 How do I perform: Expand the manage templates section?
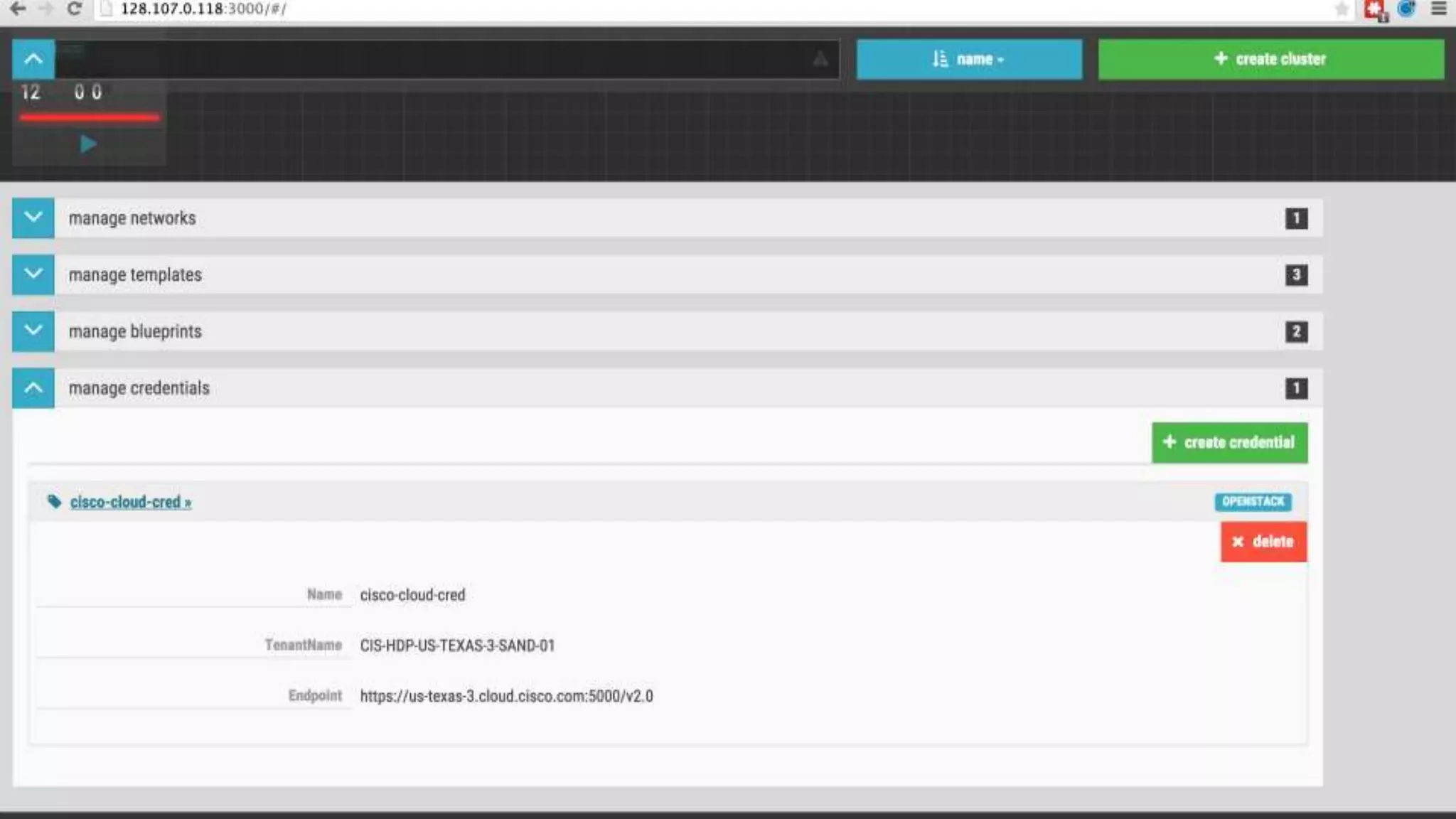pyautogui.click(x=33, y=274)
